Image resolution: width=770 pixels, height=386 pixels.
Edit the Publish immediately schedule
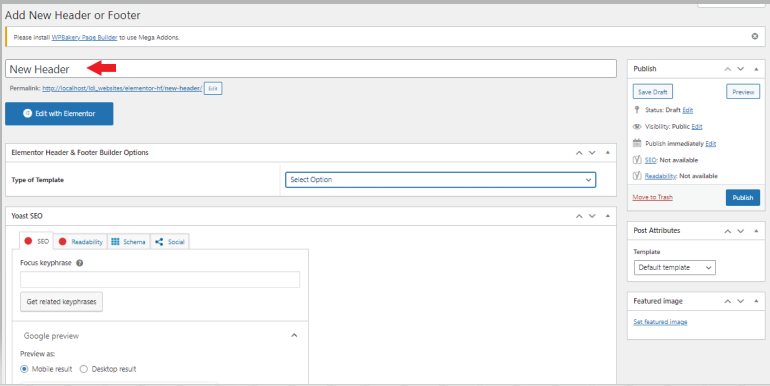point(711,143)
